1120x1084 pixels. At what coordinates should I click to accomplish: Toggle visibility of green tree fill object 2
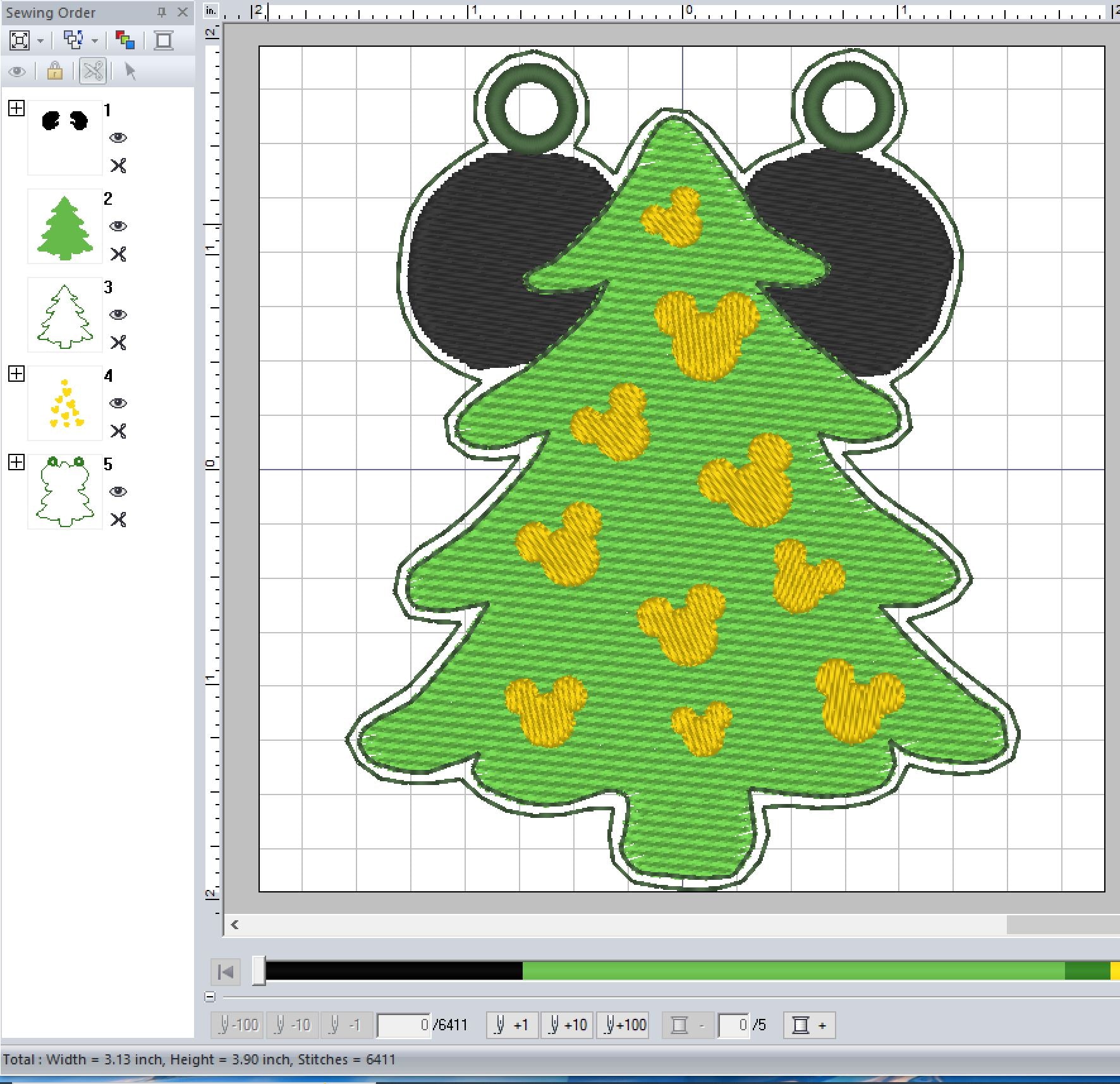point(118,226)
